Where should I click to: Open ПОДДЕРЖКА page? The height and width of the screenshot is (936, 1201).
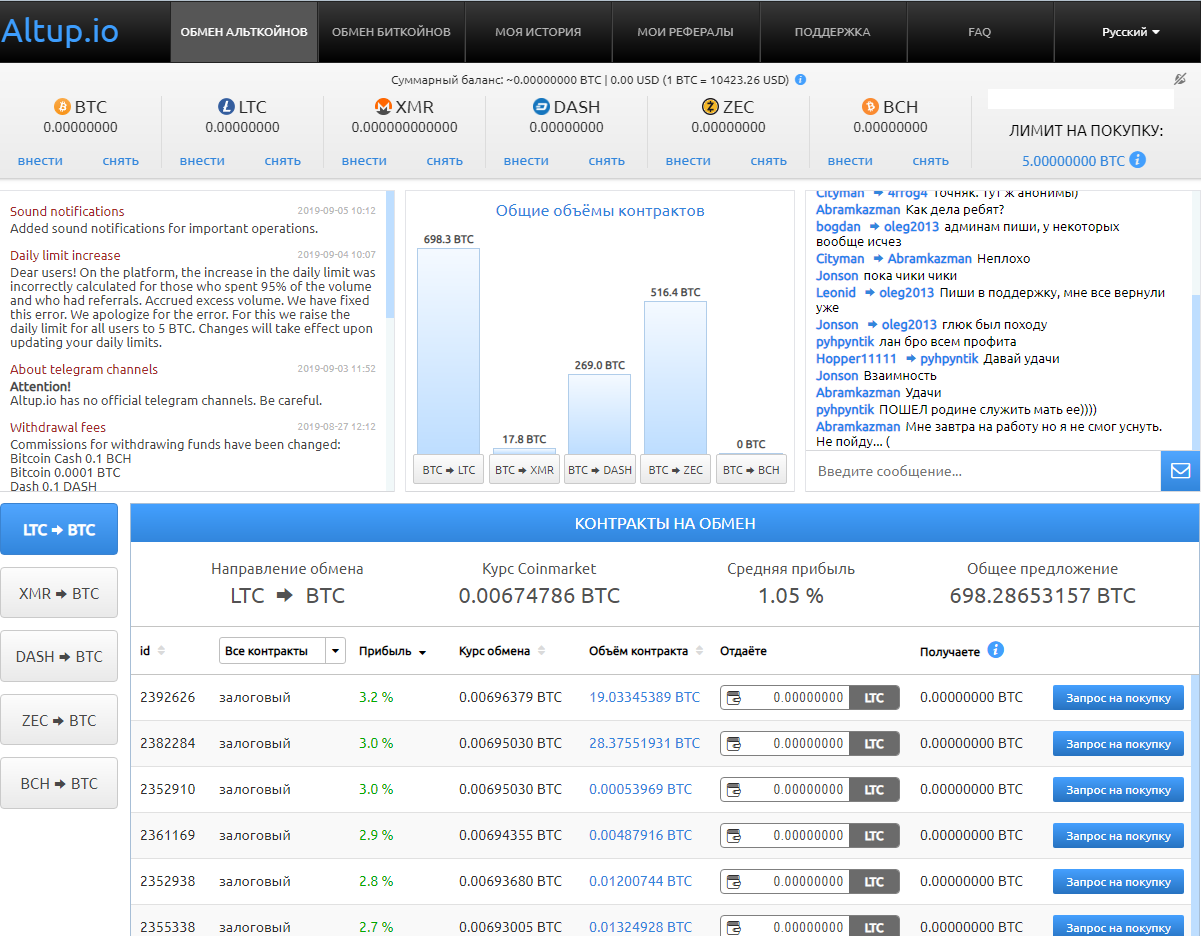pyautogui.click(x=833, y=32)
